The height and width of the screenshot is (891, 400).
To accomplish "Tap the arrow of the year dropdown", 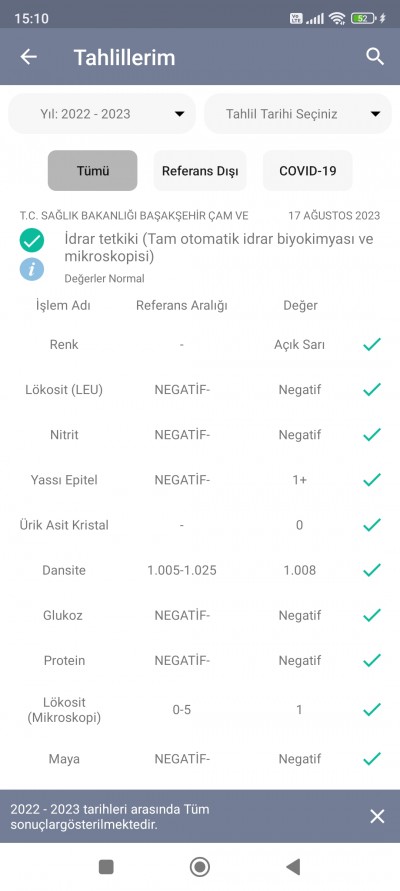I will (x=180, y=114).
